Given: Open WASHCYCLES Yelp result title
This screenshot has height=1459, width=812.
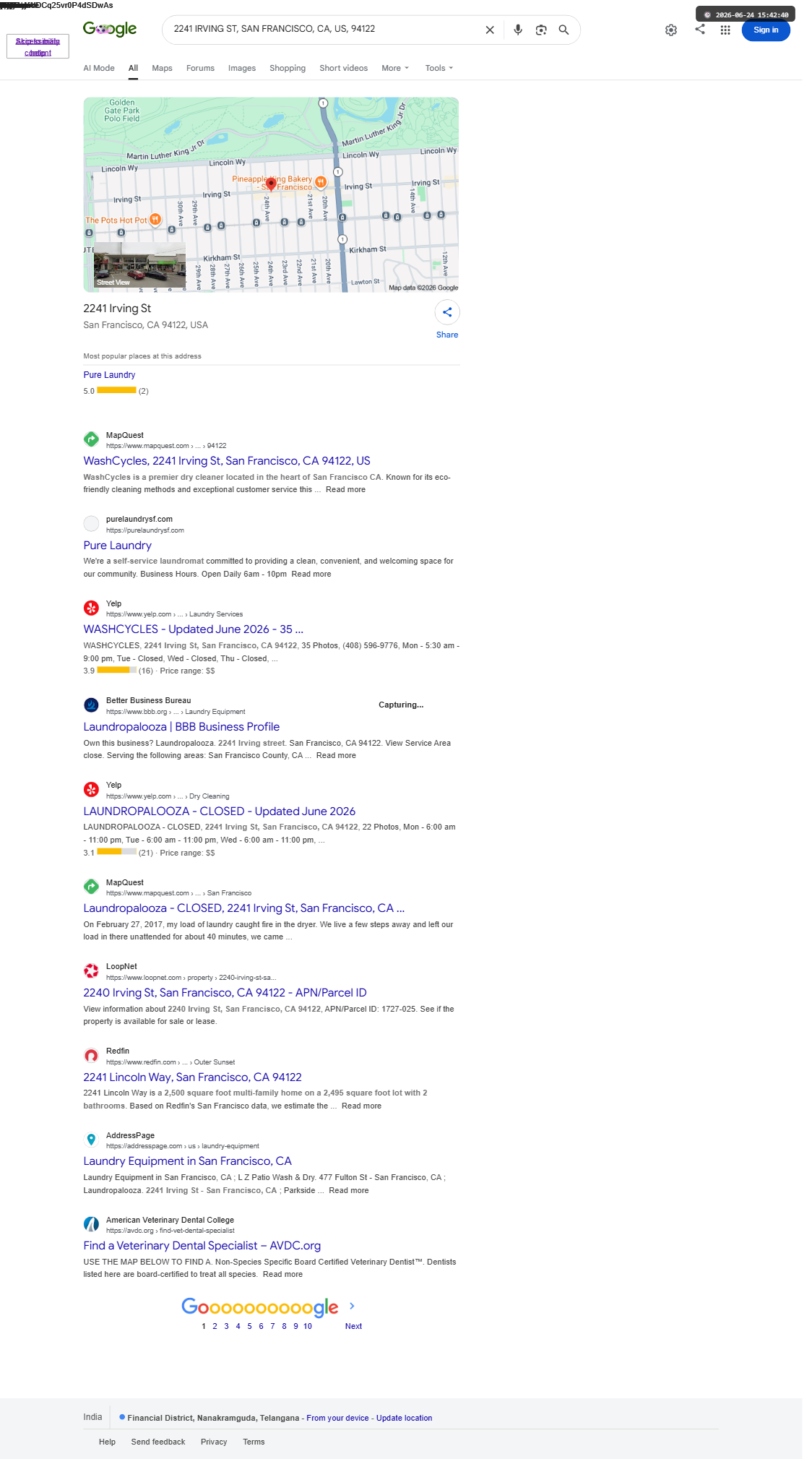Looking at the screenshot, I should [194, 629].
